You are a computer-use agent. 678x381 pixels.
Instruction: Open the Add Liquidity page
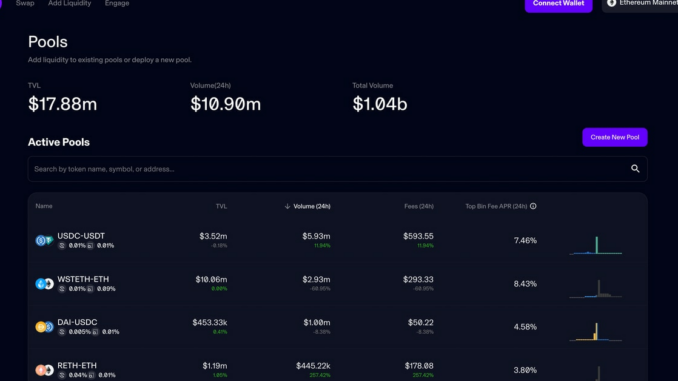70,3
